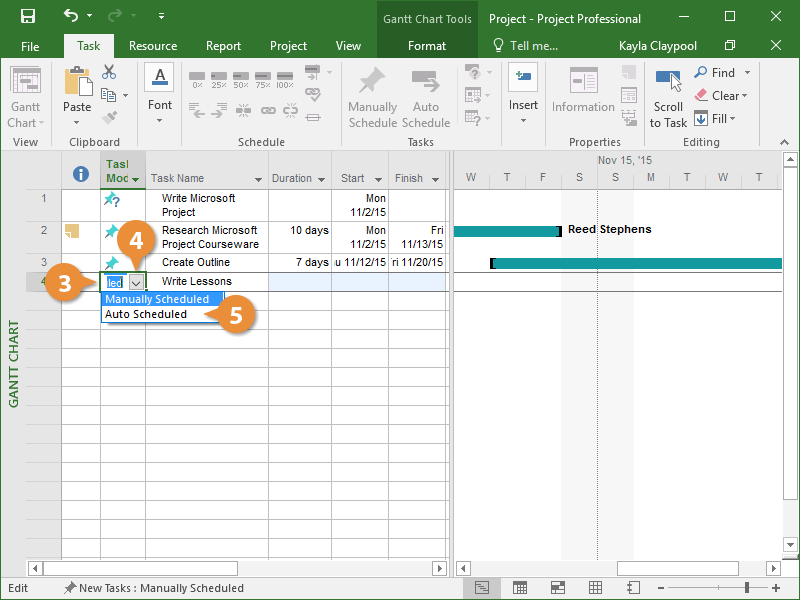Viewport: 800px width, 600px height.
Task: Choose Auto Scheduled in the dropdown list
Action: pyautogui.click(x=146, y=314)
